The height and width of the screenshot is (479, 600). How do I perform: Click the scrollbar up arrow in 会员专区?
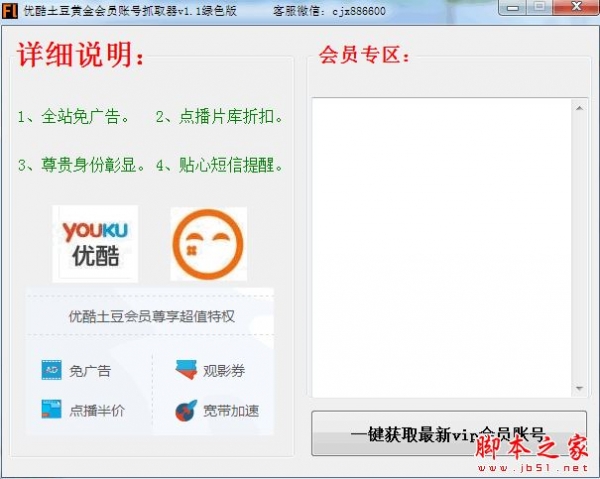coord(579,108)
